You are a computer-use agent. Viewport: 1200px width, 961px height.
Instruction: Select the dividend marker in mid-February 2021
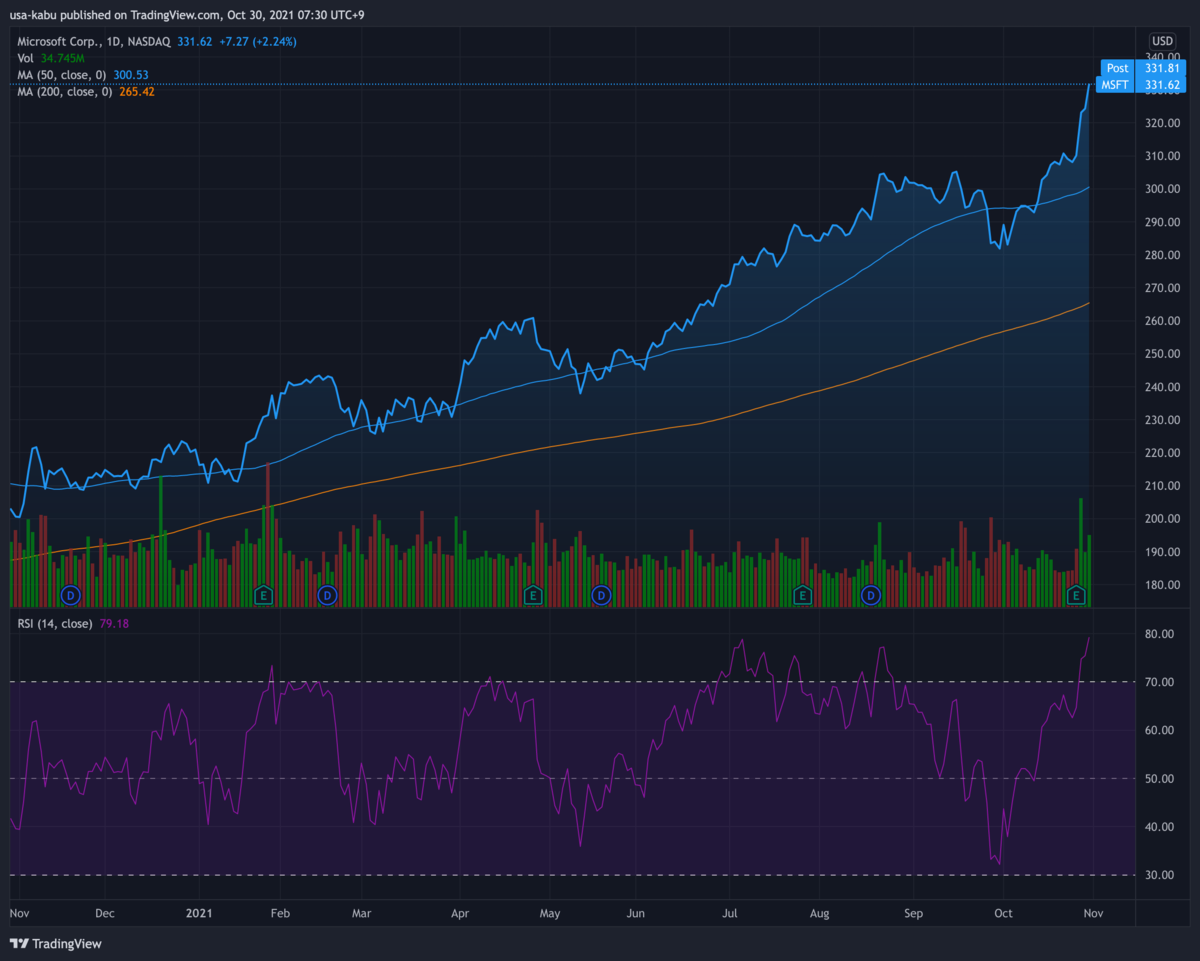click(327, 595)
